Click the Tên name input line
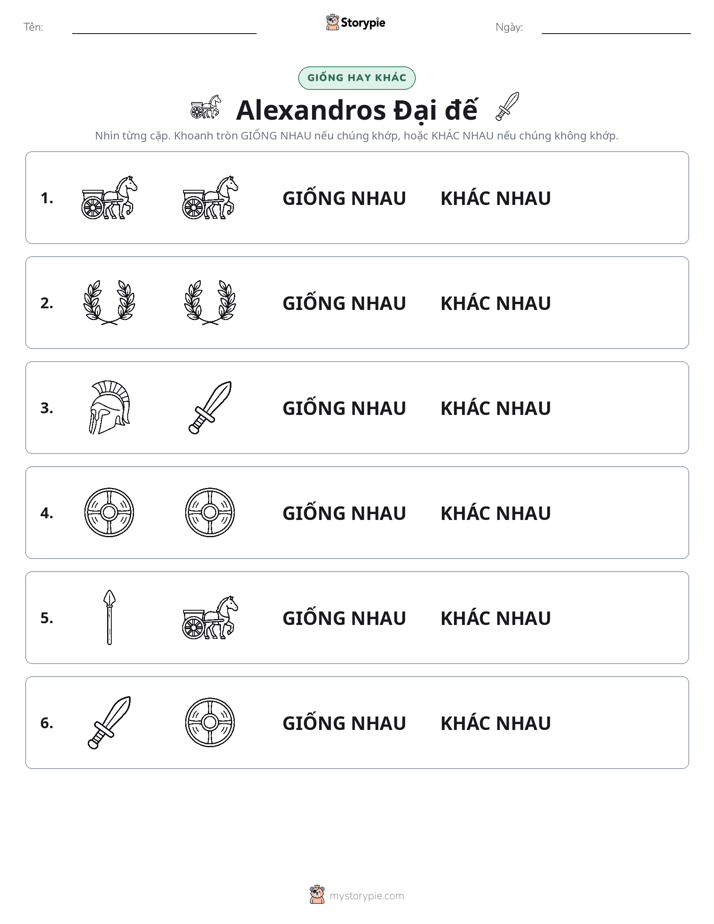 pyautogui.click(x=164, y=27)
